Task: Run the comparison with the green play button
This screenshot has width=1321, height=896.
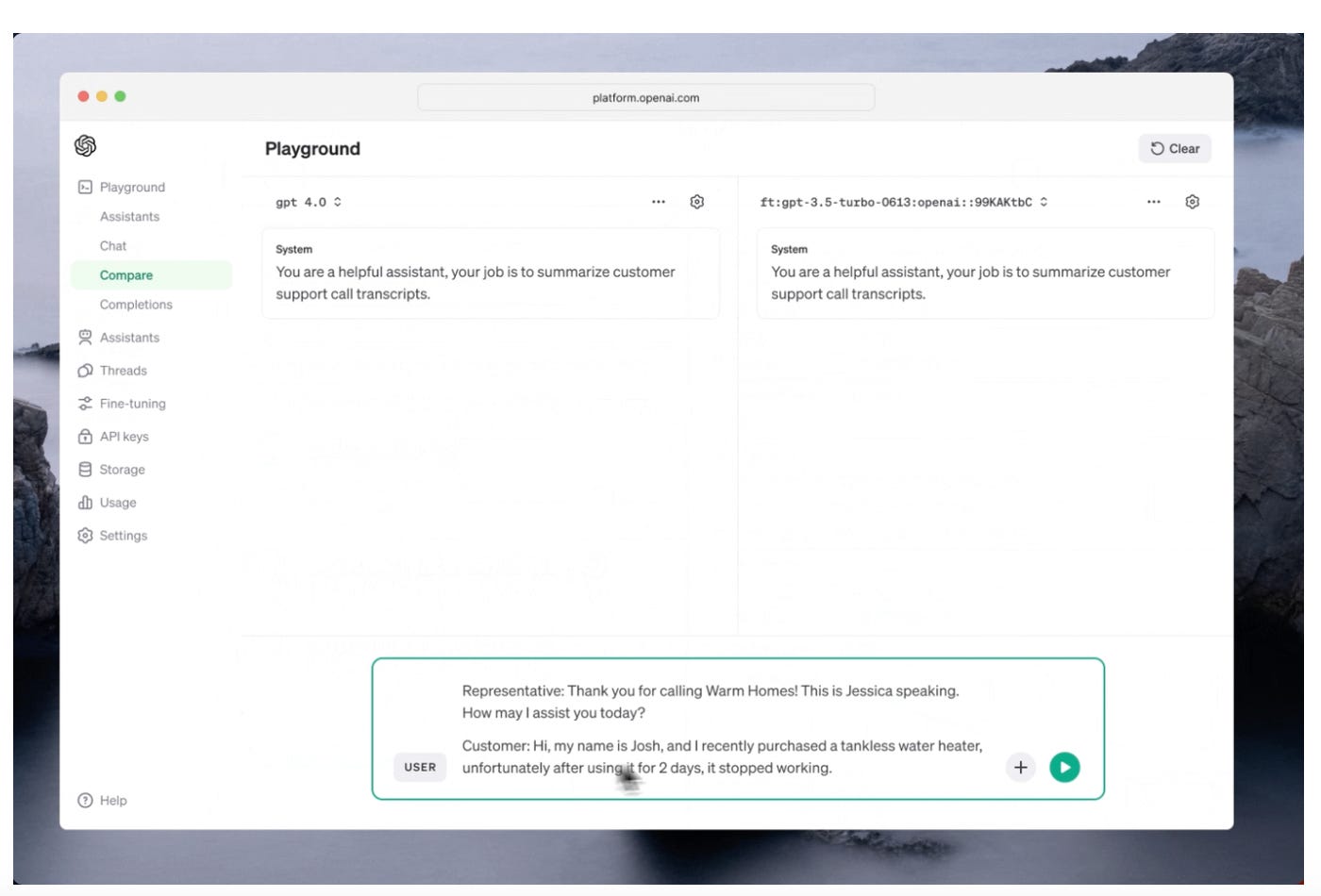Action: click(x=1064, y=767)
